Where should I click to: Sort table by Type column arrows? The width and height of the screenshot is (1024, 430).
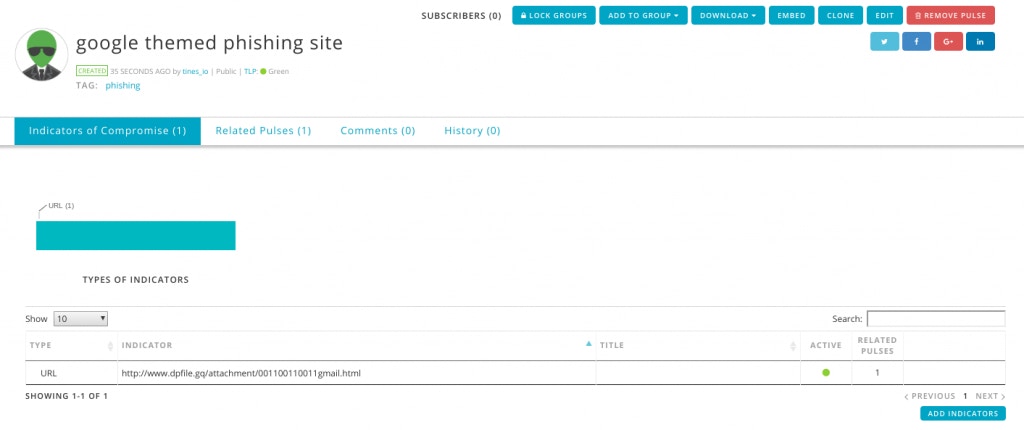pos(110,346)
